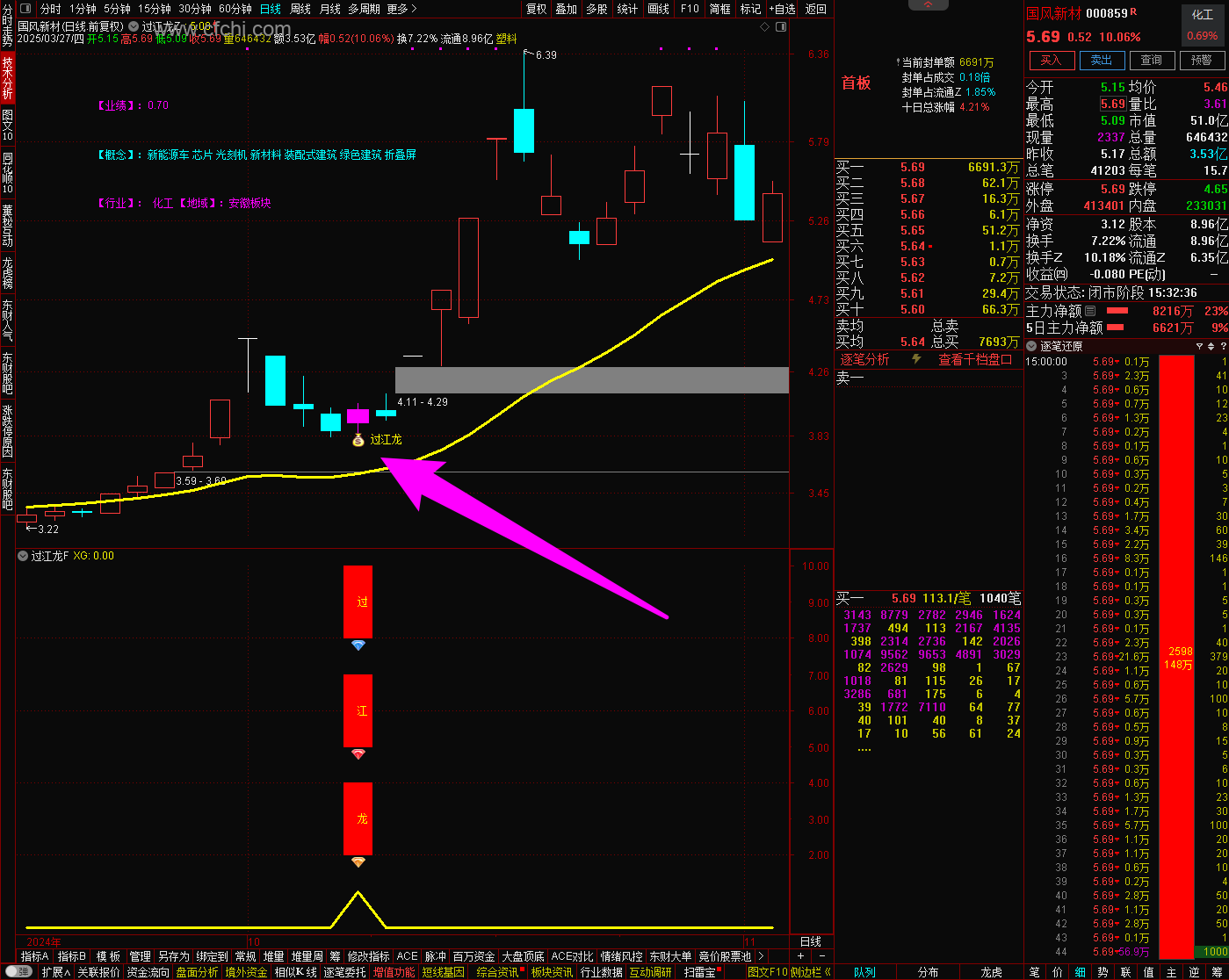Viewport: 1229px width, 980px height.
Task: Click the money bag 过江龙 signal icon
Action: point(358,440)
